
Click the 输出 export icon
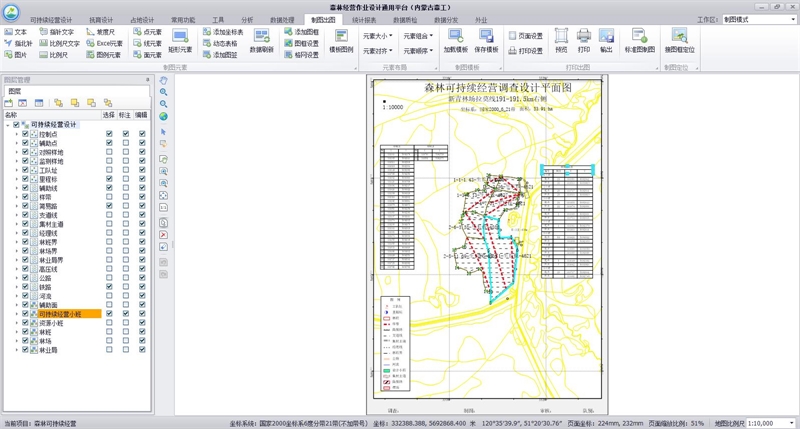pyautogui.click(x=606, y=38)
